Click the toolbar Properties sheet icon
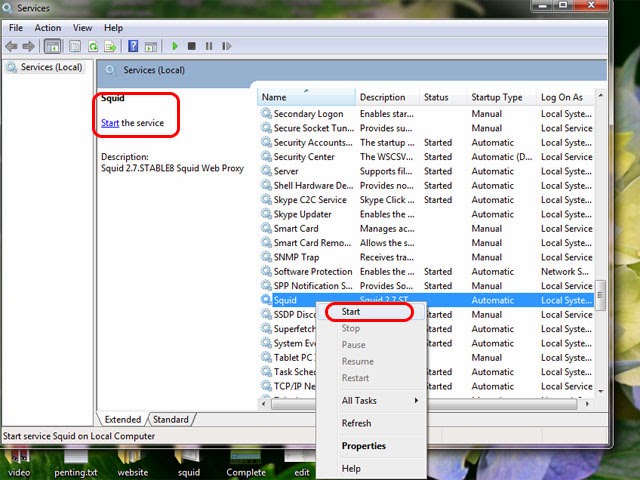The width and height of the screenshot is (640, 480). tap(75, 46)
